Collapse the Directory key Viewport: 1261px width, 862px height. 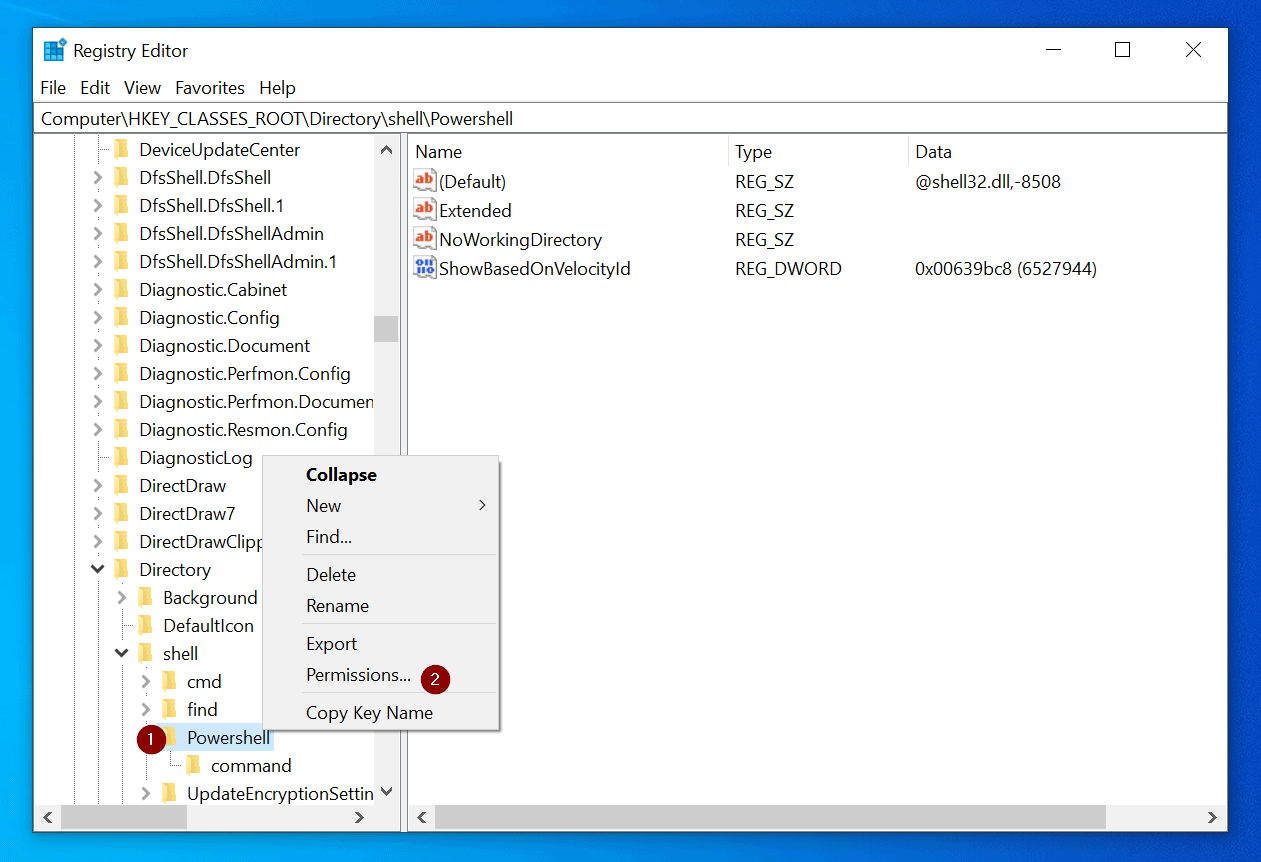(x=97, y=569)
